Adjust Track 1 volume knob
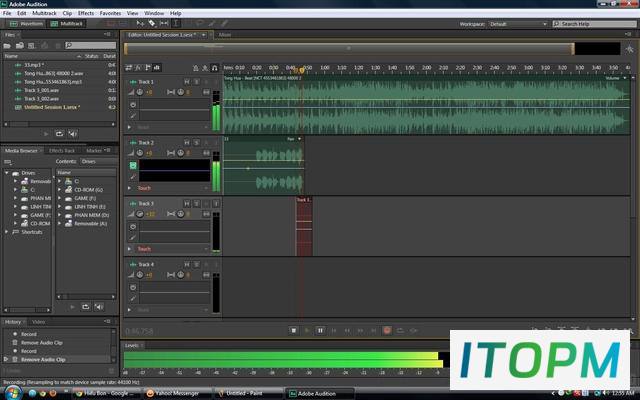The height and width of the screenshot is (400, 640). click(140, 92)
